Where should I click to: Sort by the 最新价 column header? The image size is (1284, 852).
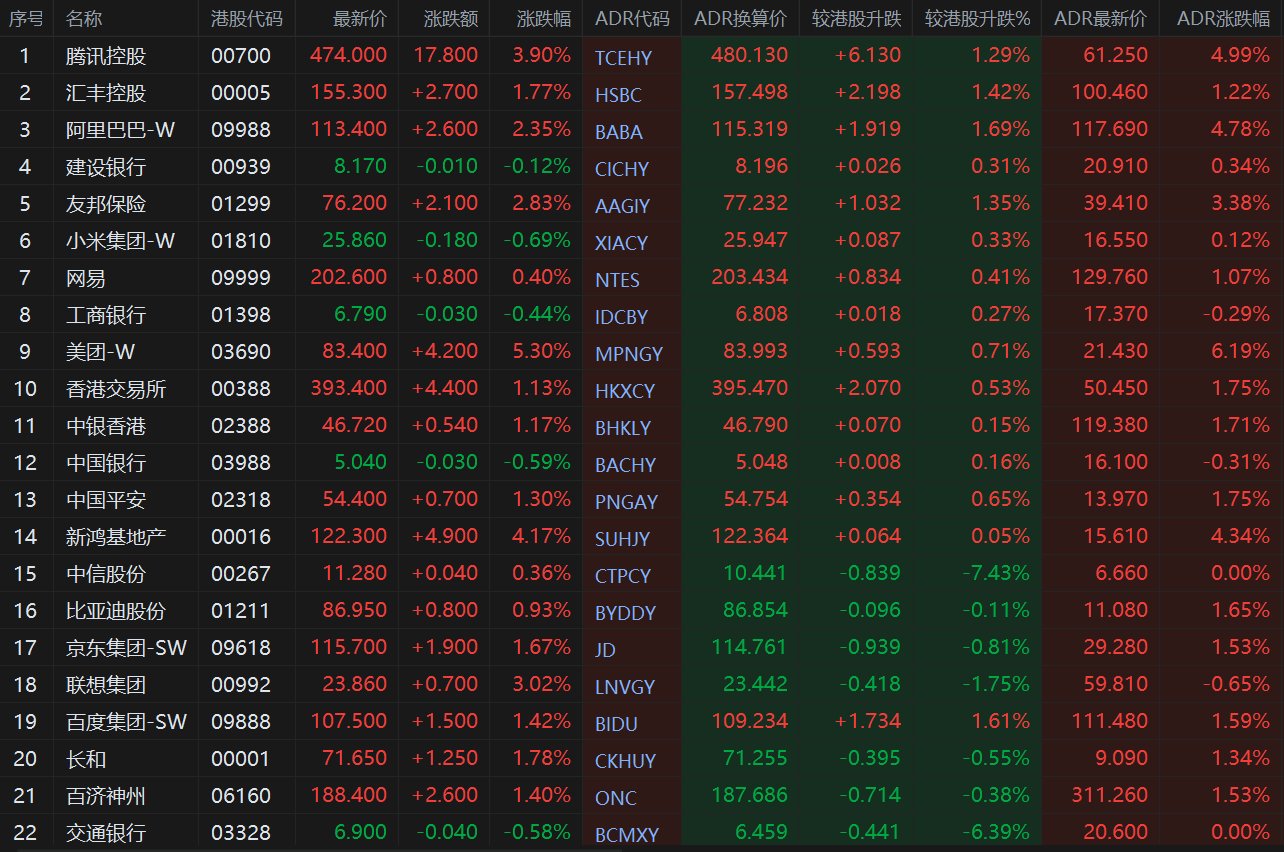tap(360, 19)
